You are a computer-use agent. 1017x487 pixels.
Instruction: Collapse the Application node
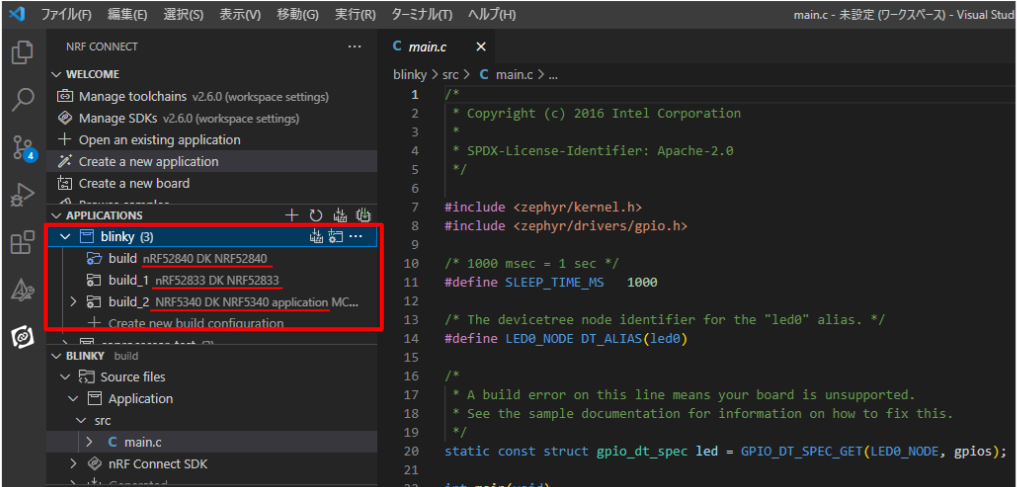(73, 399)
